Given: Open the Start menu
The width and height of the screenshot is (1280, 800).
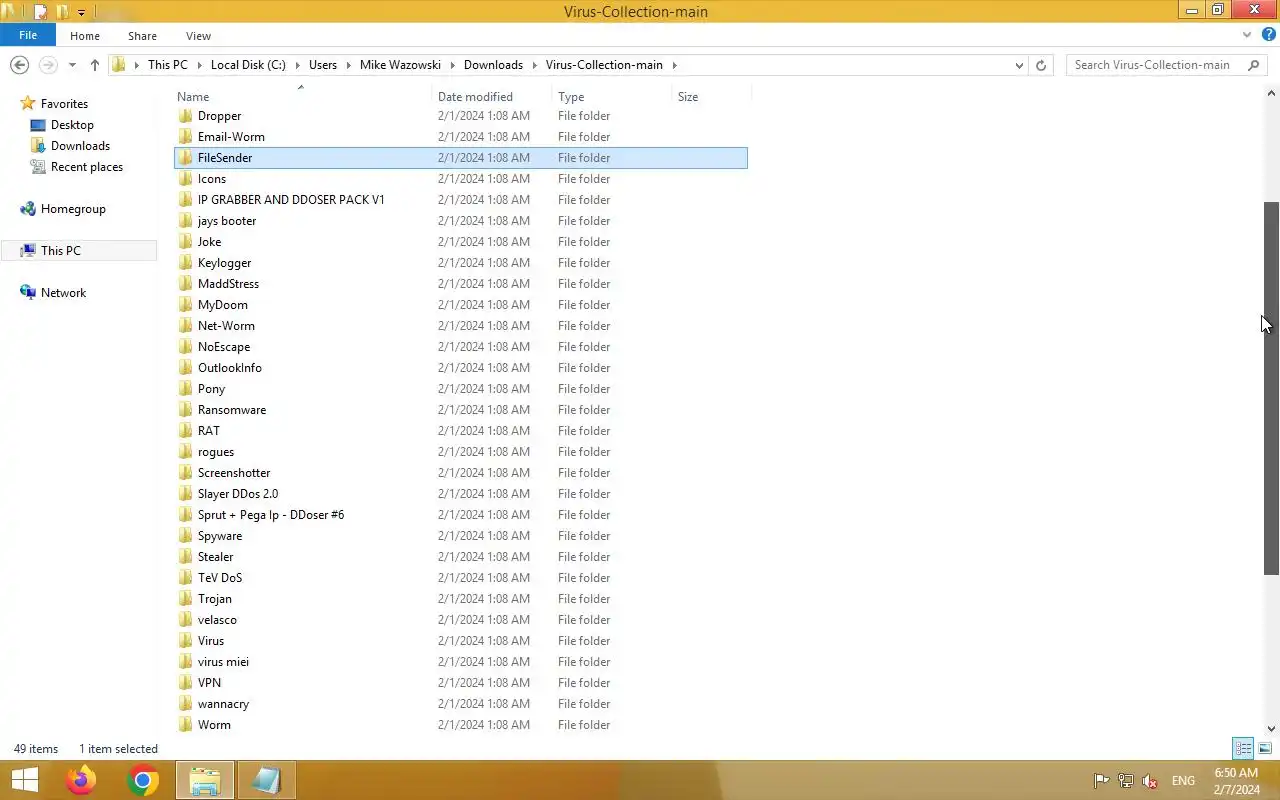Looking at the screenshot, I should coord(25,780).
